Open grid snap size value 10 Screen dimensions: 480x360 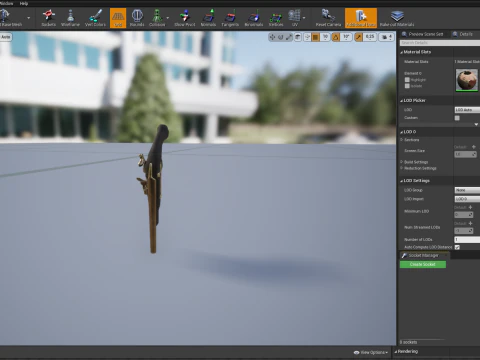[x=325, y=37]
